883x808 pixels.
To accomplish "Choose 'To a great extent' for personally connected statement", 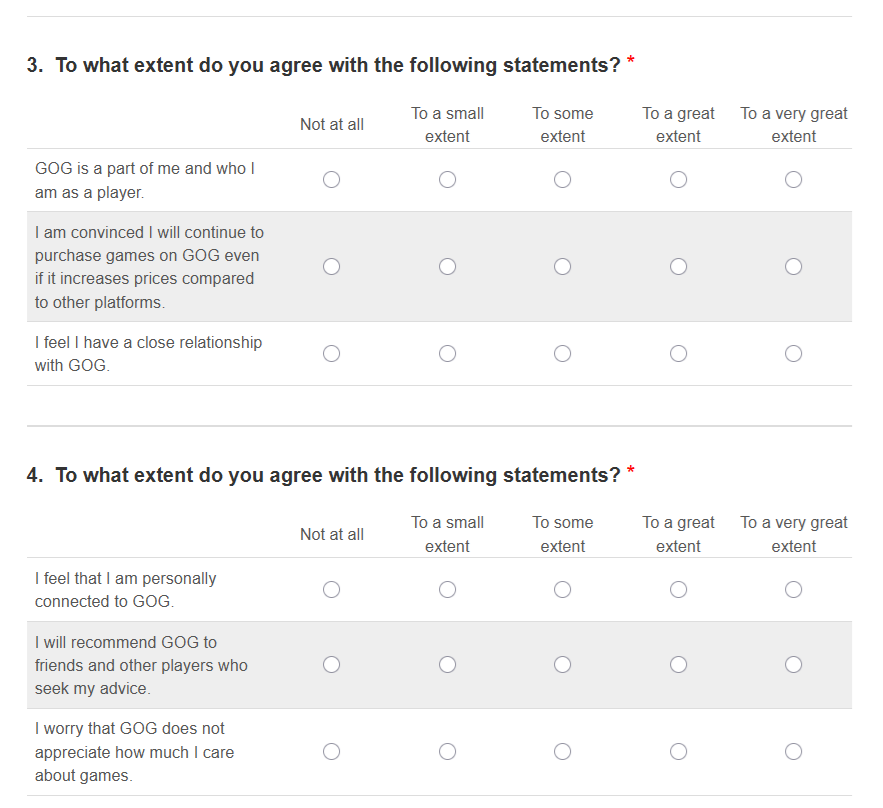I will [x=678, y=590].
